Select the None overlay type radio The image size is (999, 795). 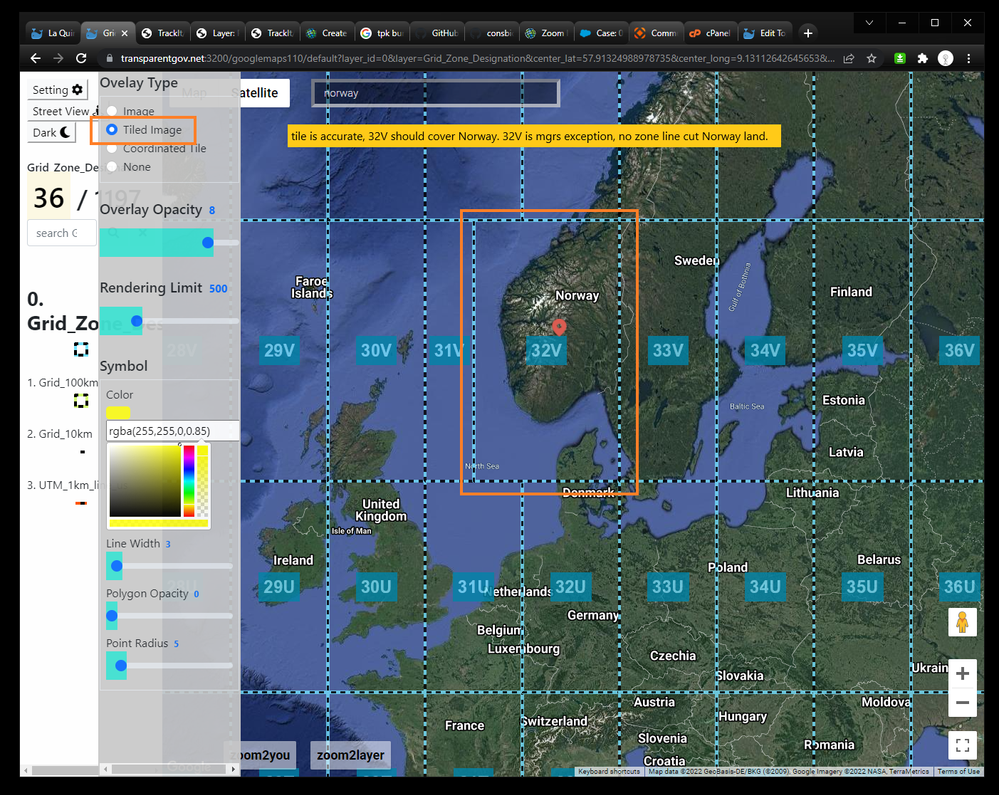tap(113, 167)
